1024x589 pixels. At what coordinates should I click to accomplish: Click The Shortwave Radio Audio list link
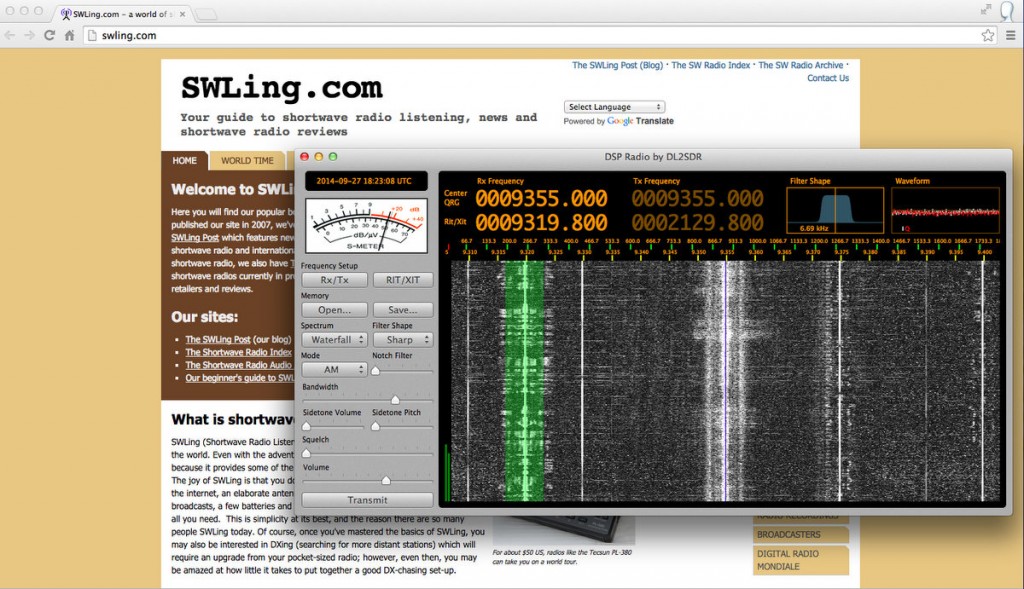[x=238, y=366]
